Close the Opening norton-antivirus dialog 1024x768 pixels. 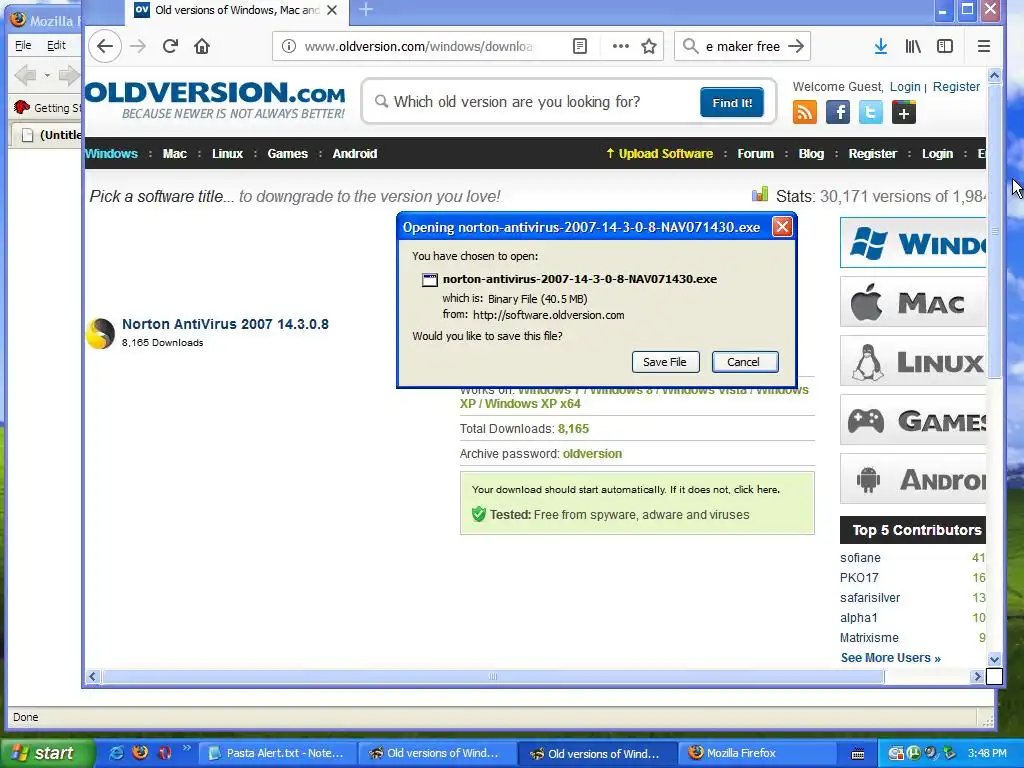(x=782, y=227)
